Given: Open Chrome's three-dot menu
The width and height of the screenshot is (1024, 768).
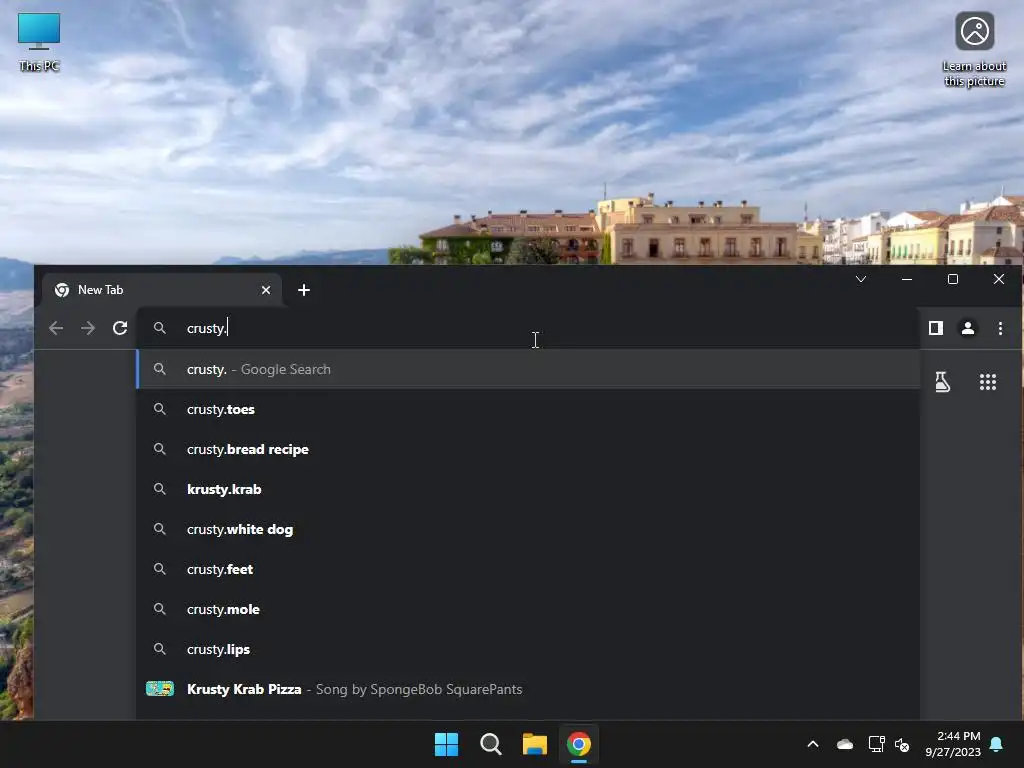Looking at the screenshot, I should [x=1000, y=328].
